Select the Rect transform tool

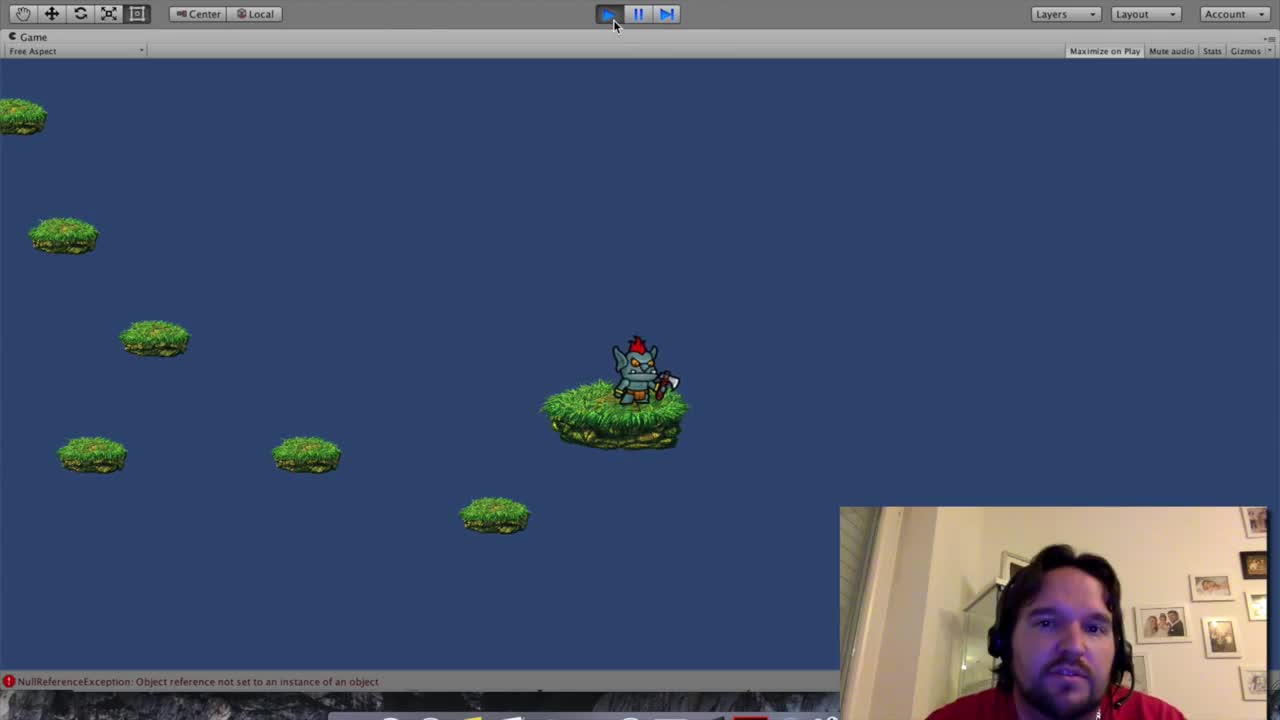point(138,14)
